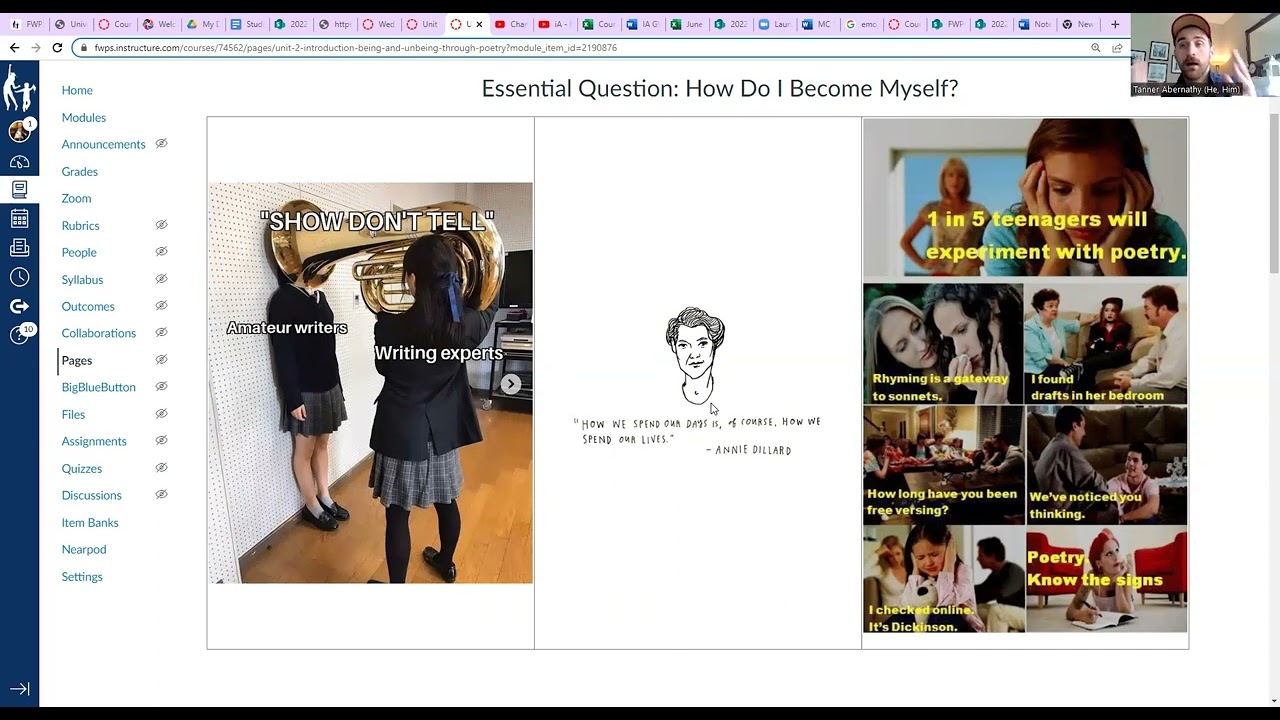Open Zoom in course navigation
1280x720 pixels.
pos(76,198)
